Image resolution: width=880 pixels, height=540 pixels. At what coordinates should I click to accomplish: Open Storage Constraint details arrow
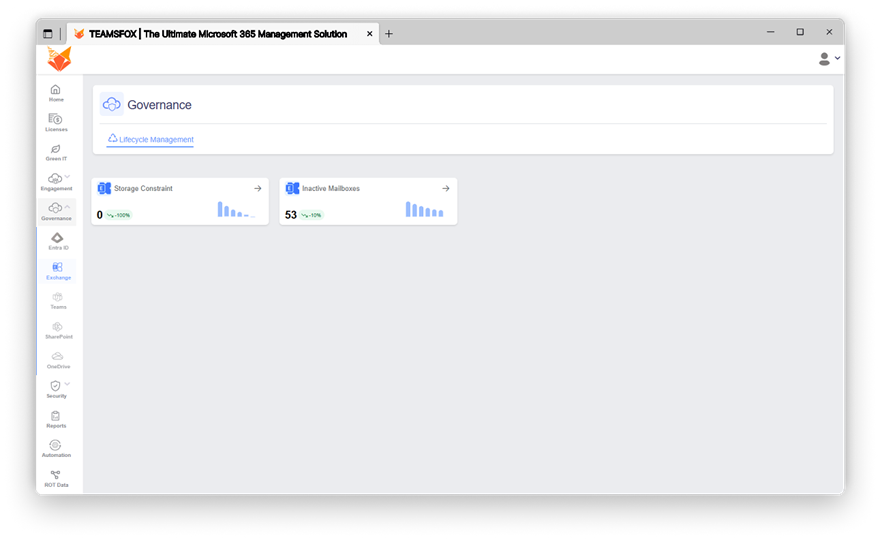coord(258,189)
